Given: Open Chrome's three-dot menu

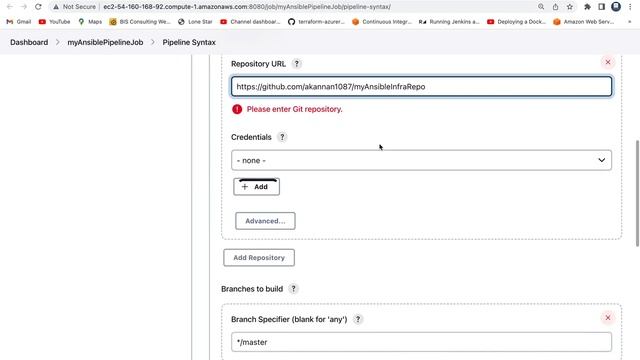Looking at the screenshot, I should click(630, 7).
